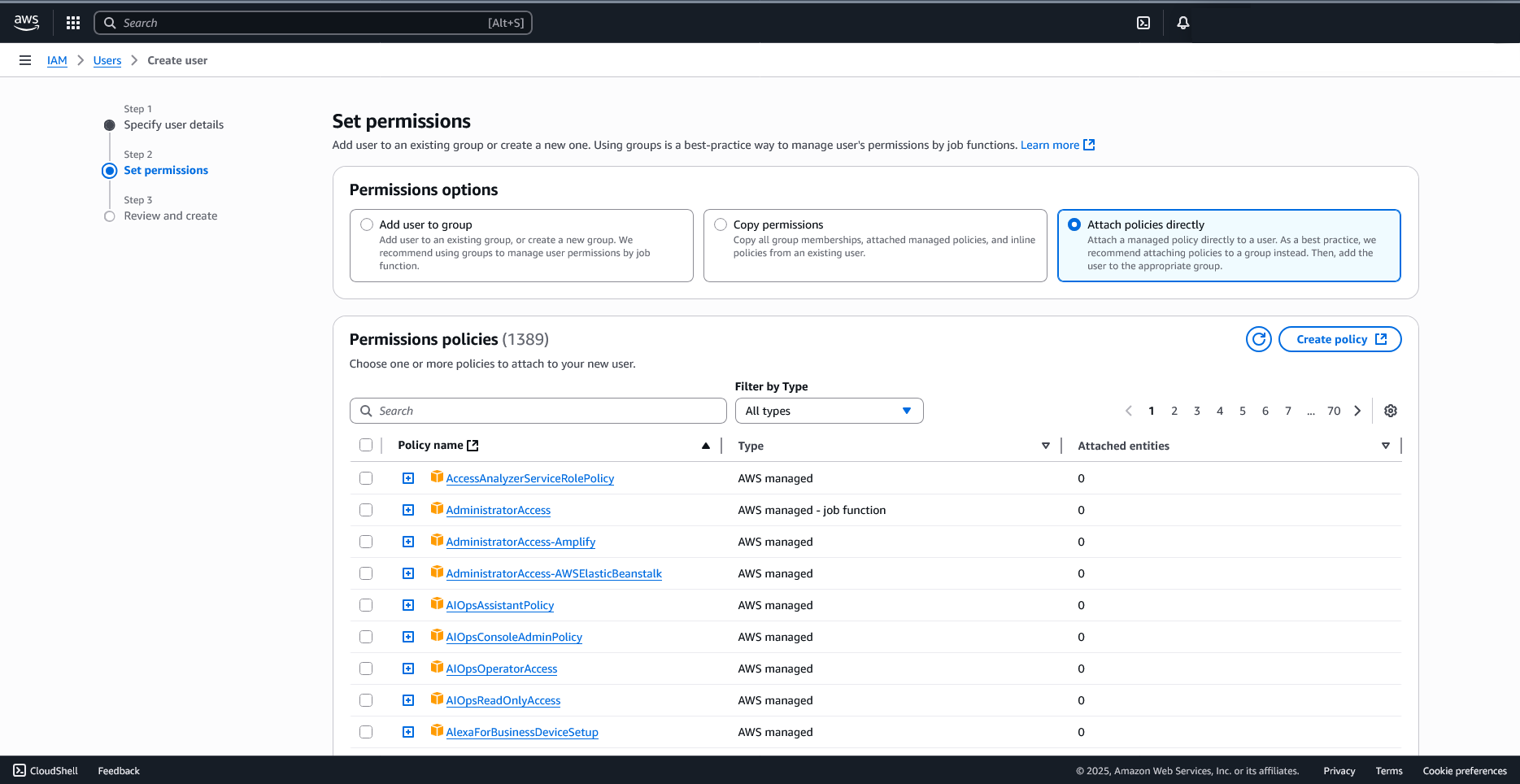Select the Add user to group option
Screen dimensions: 1520x784
pyautogui.click(x=368, y=224)
